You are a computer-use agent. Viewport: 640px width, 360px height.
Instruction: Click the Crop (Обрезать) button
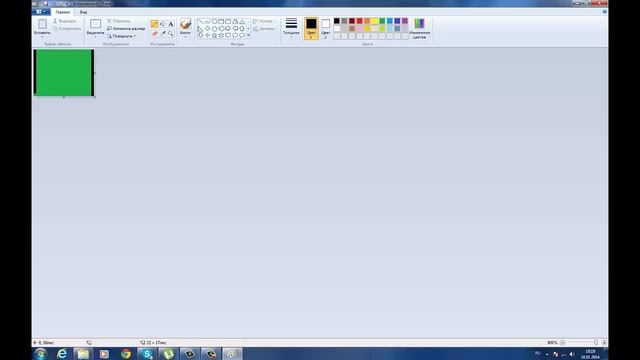[x=119, y=21]
